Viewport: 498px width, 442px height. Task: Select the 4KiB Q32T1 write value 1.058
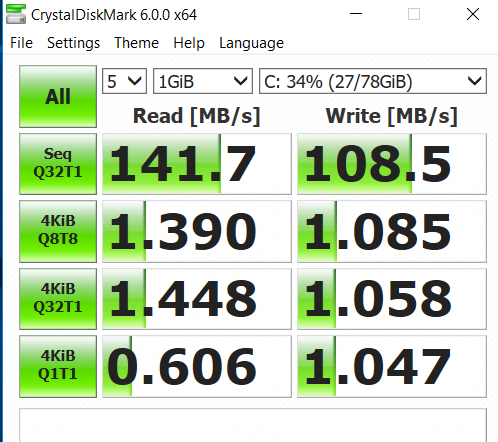[392, 299]
